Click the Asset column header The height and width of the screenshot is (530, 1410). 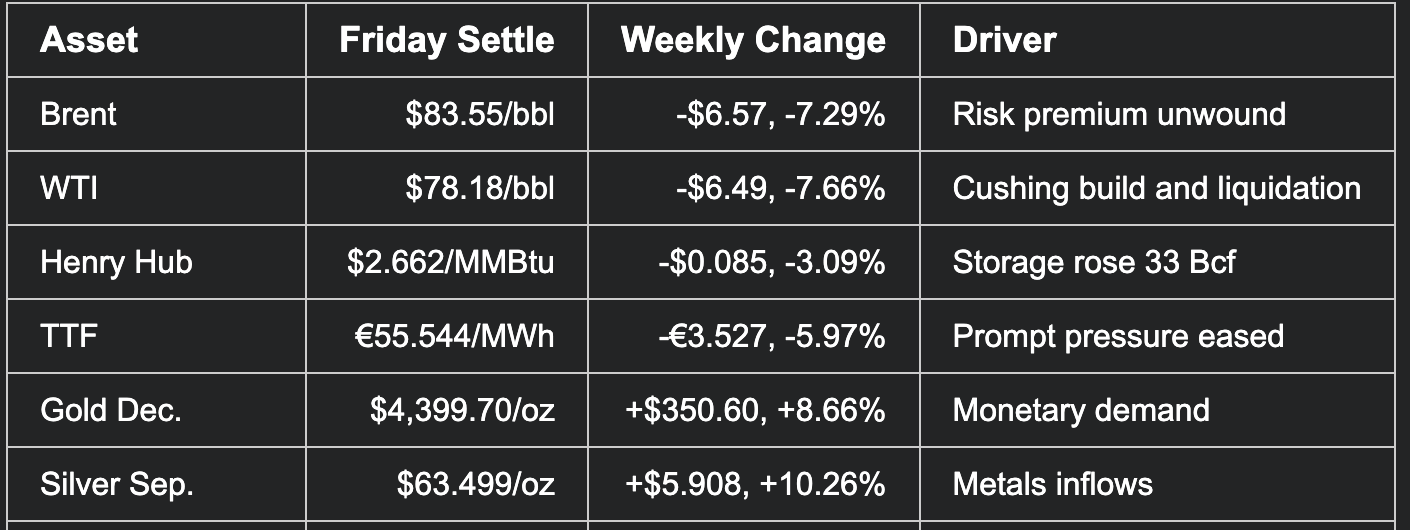click(88, 40)
